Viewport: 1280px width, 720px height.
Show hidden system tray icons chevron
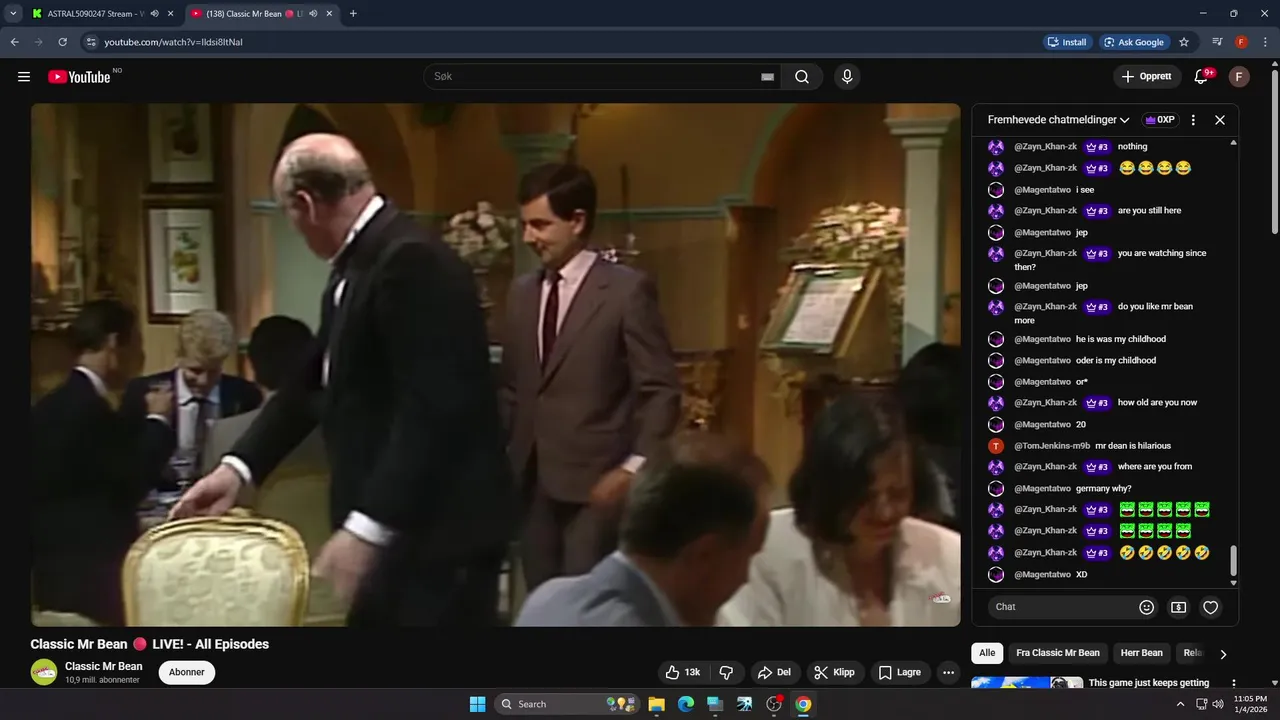tap(1180, 704)
